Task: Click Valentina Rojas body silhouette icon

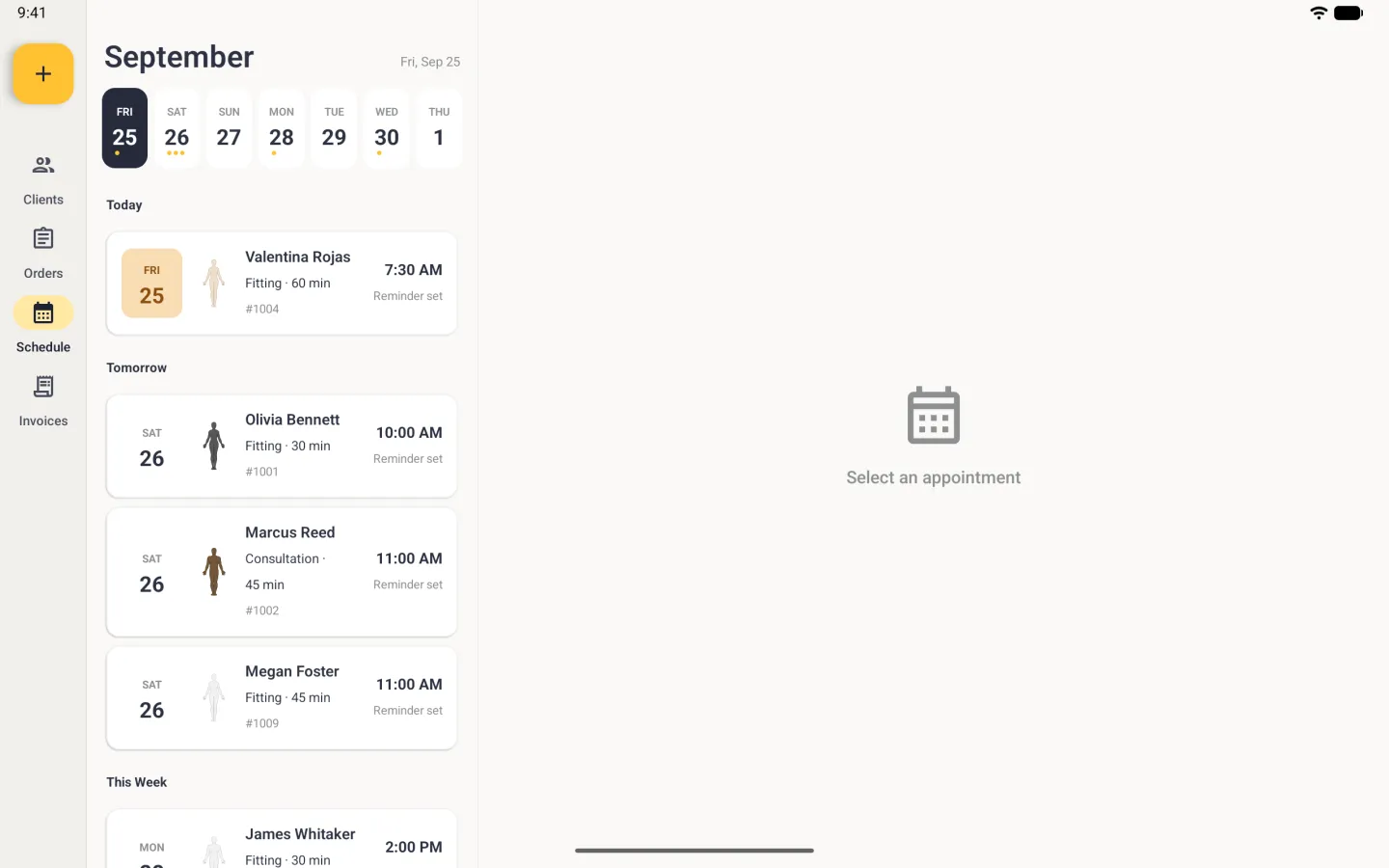Action: [214, 284]
